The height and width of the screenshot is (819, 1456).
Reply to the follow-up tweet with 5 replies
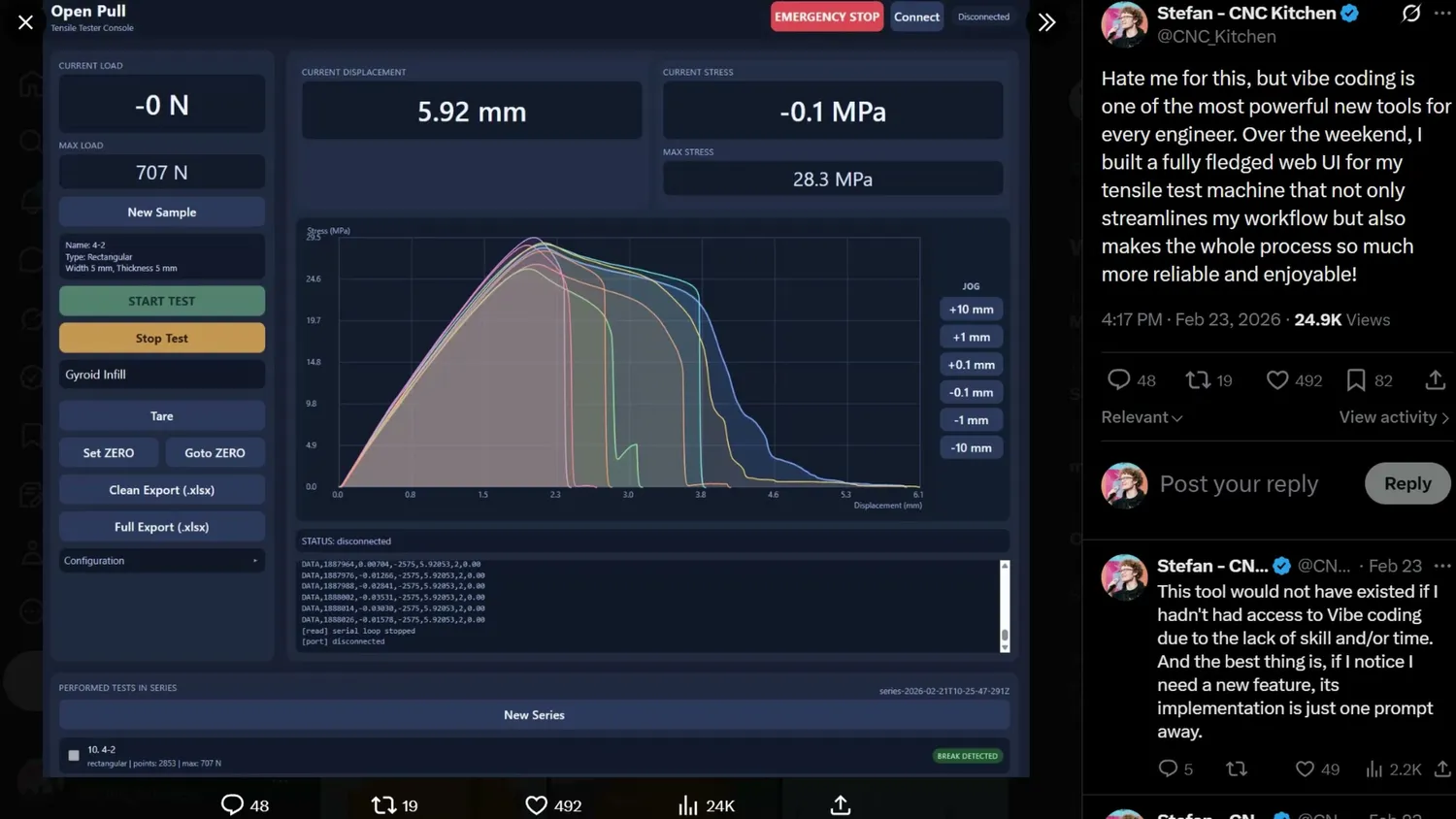click(x=1168, y=769)
